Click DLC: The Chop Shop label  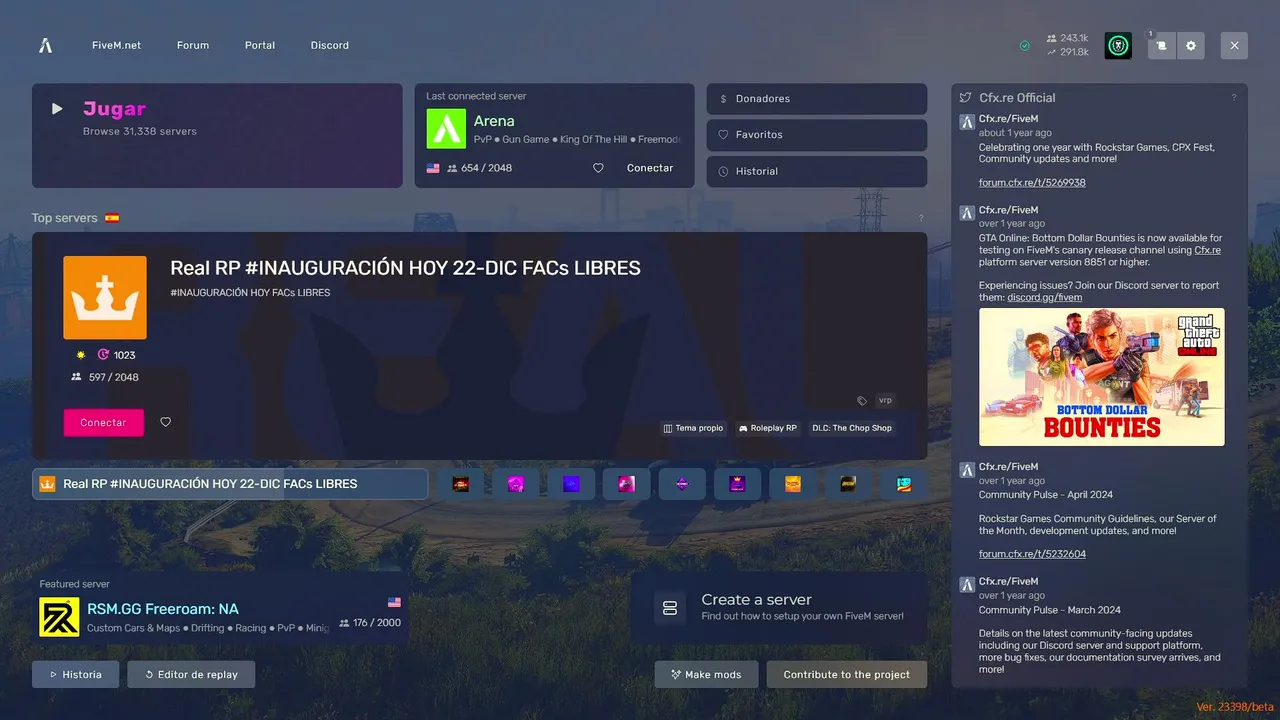click(x=852, y=428)
